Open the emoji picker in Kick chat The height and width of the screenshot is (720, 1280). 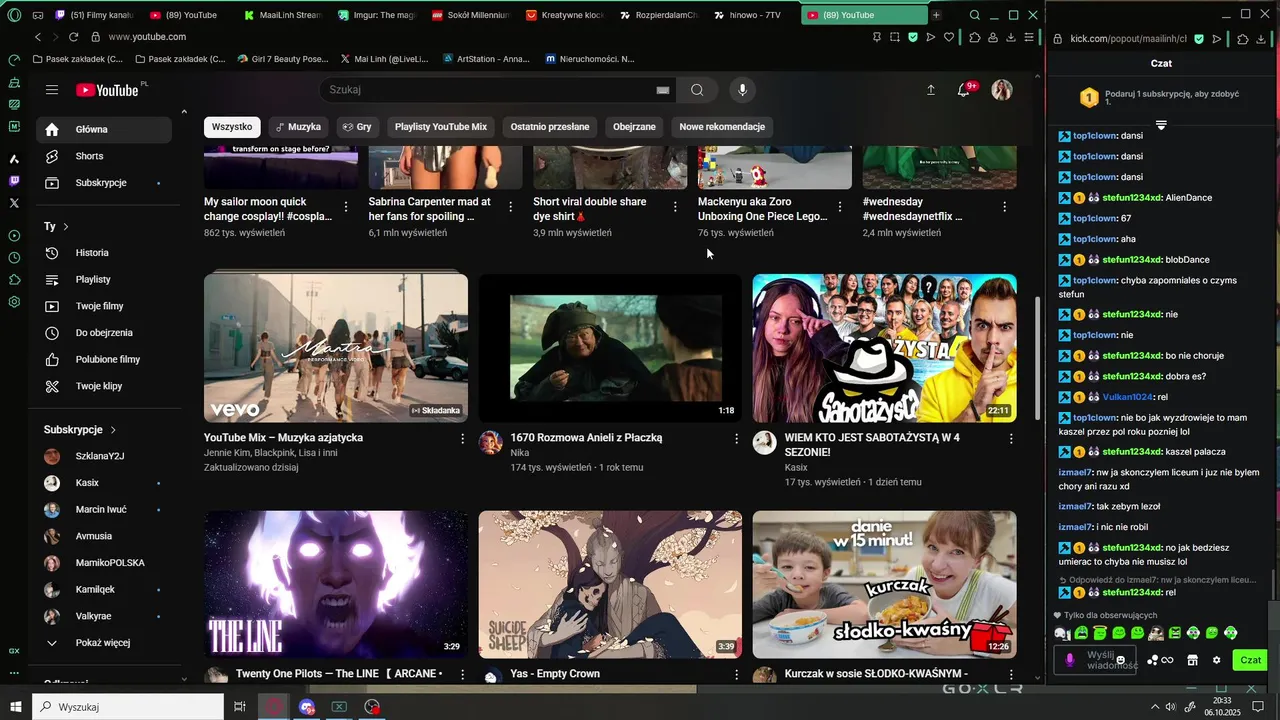pyautogui.click(x=1121, y=660)
